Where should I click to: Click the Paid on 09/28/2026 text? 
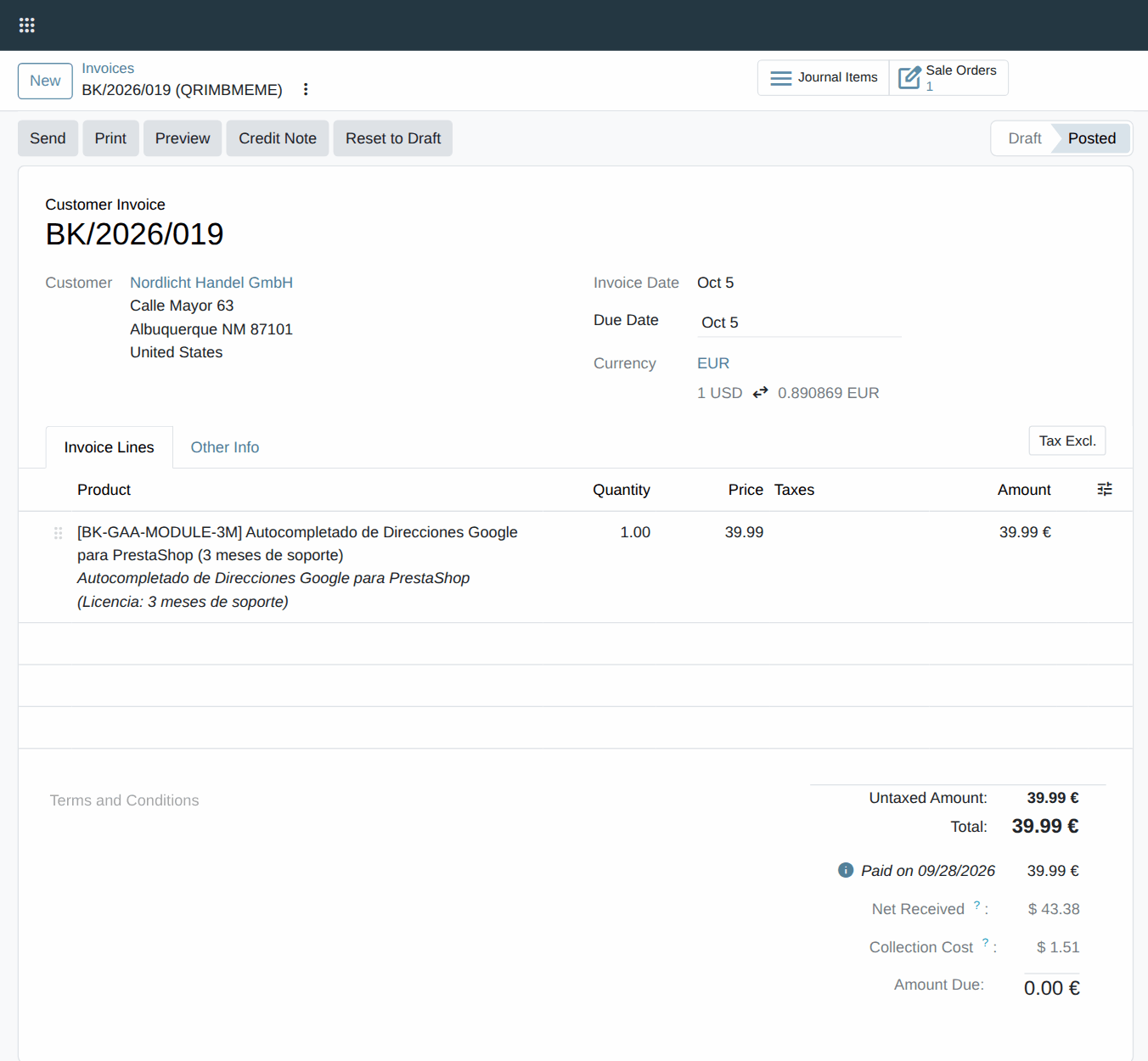click(928, 871)
